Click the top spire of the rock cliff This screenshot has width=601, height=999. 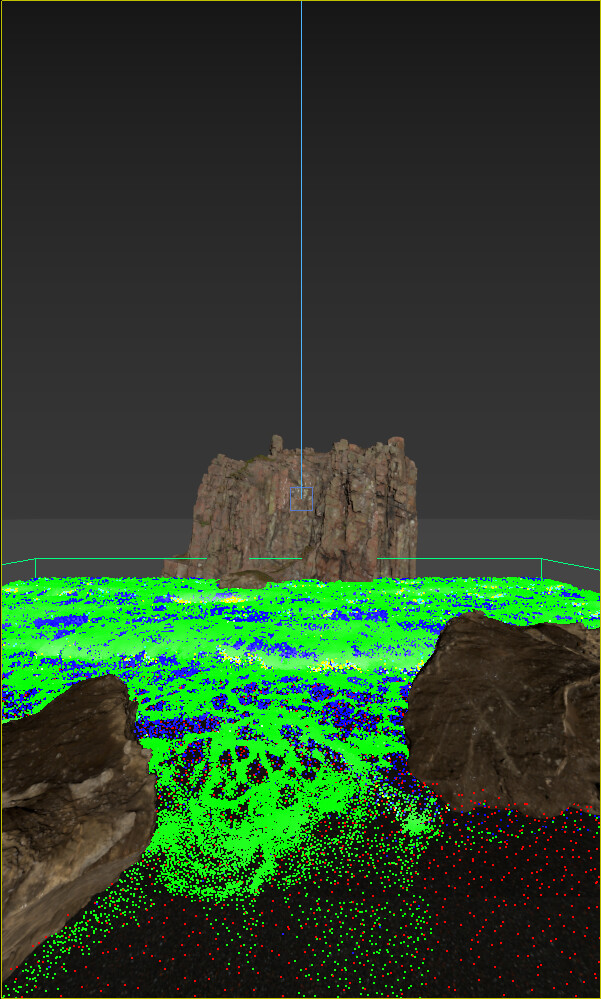276,443
